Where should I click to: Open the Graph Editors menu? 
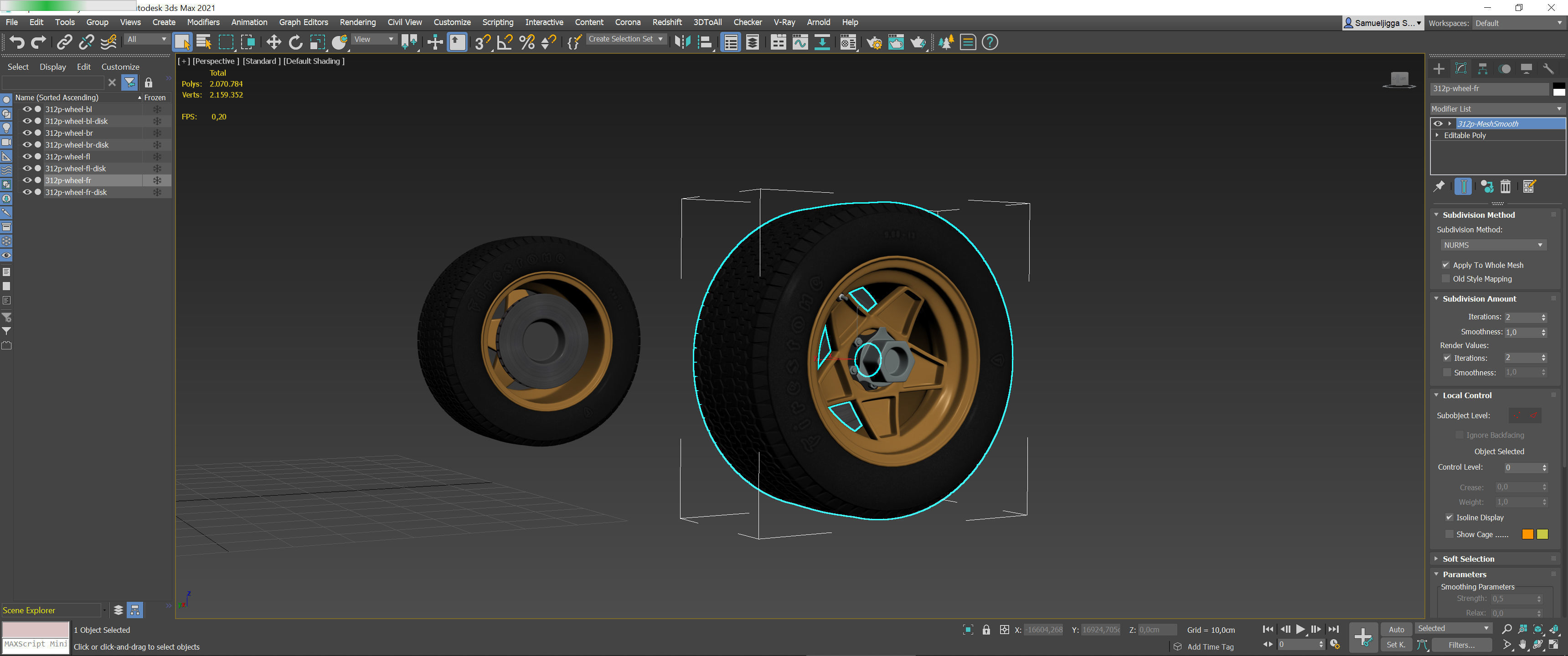pyautogui.click(x=303, y=22)
